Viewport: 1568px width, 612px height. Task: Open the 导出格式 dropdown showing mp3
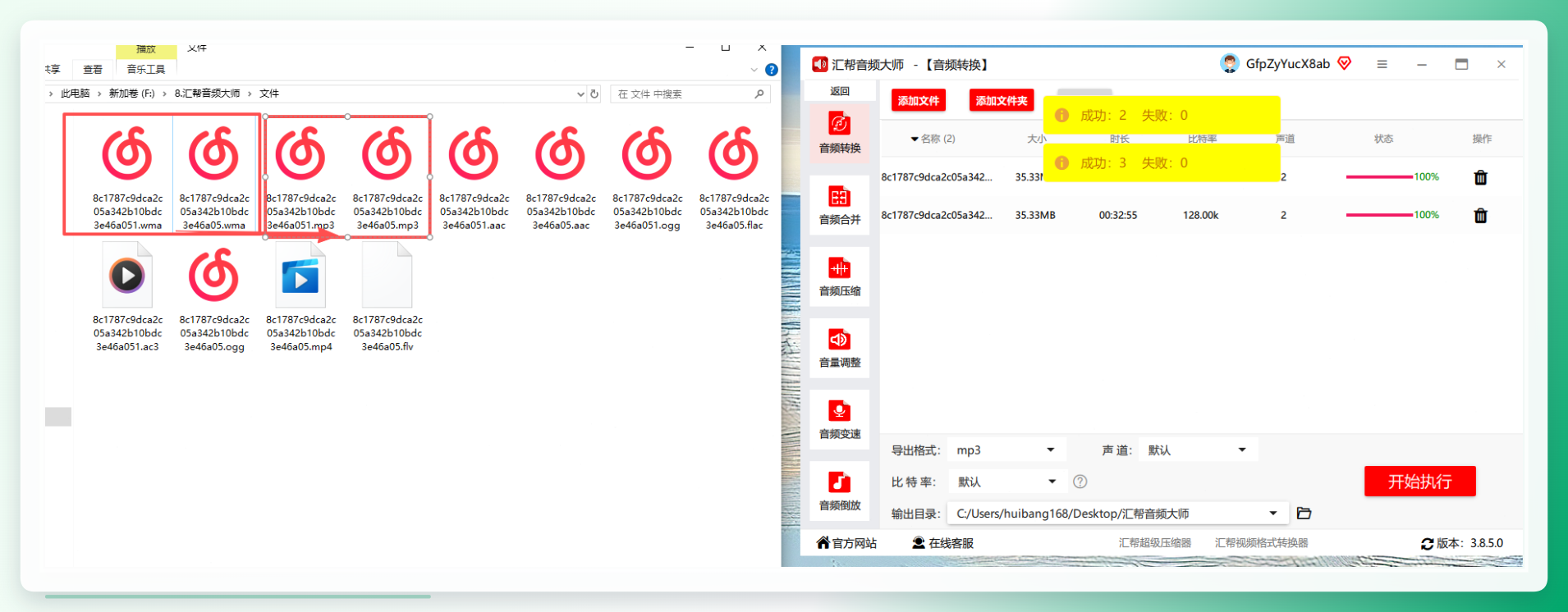pyautogui.click(x=1006, y=450)
